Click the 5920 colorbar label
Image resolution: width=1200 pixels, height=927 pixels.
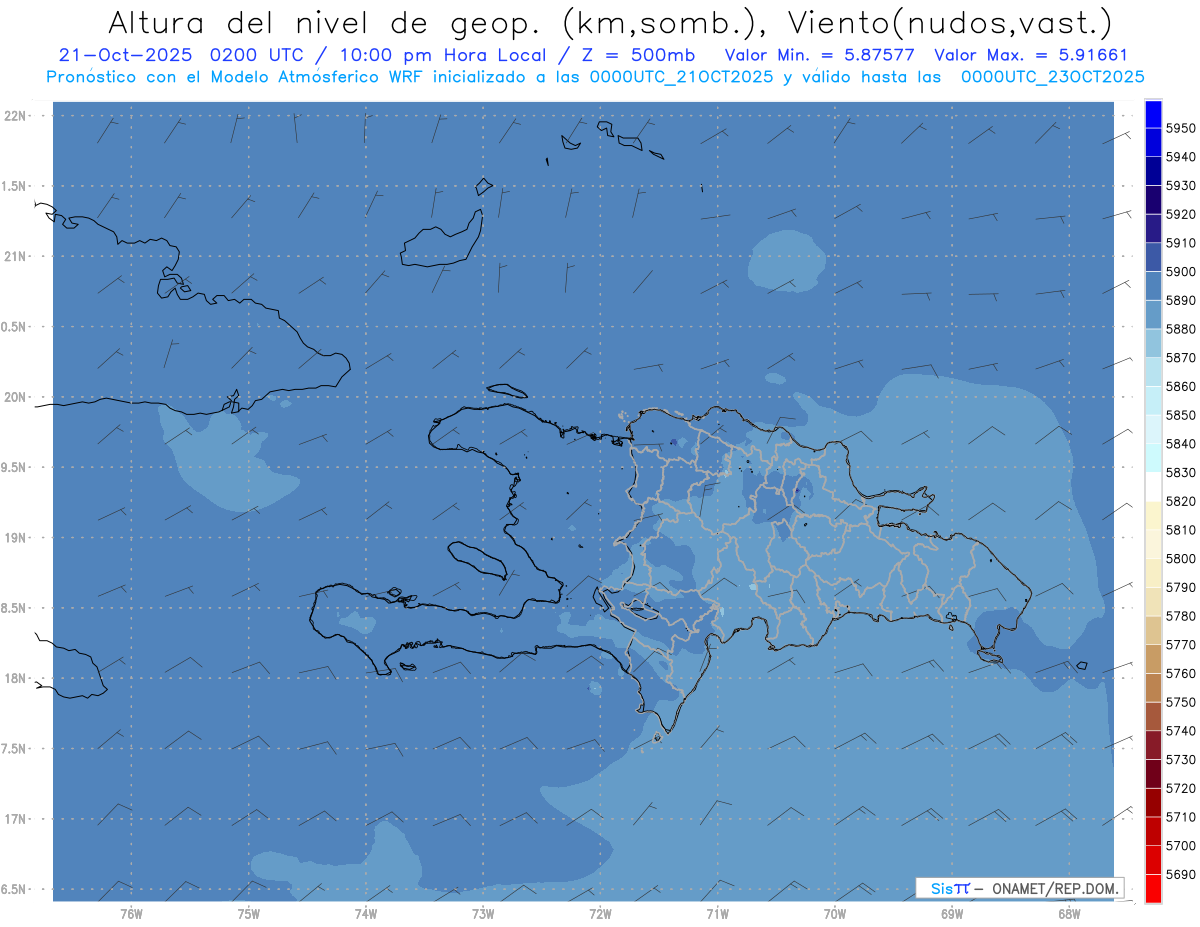click(x=1180, y=214)
